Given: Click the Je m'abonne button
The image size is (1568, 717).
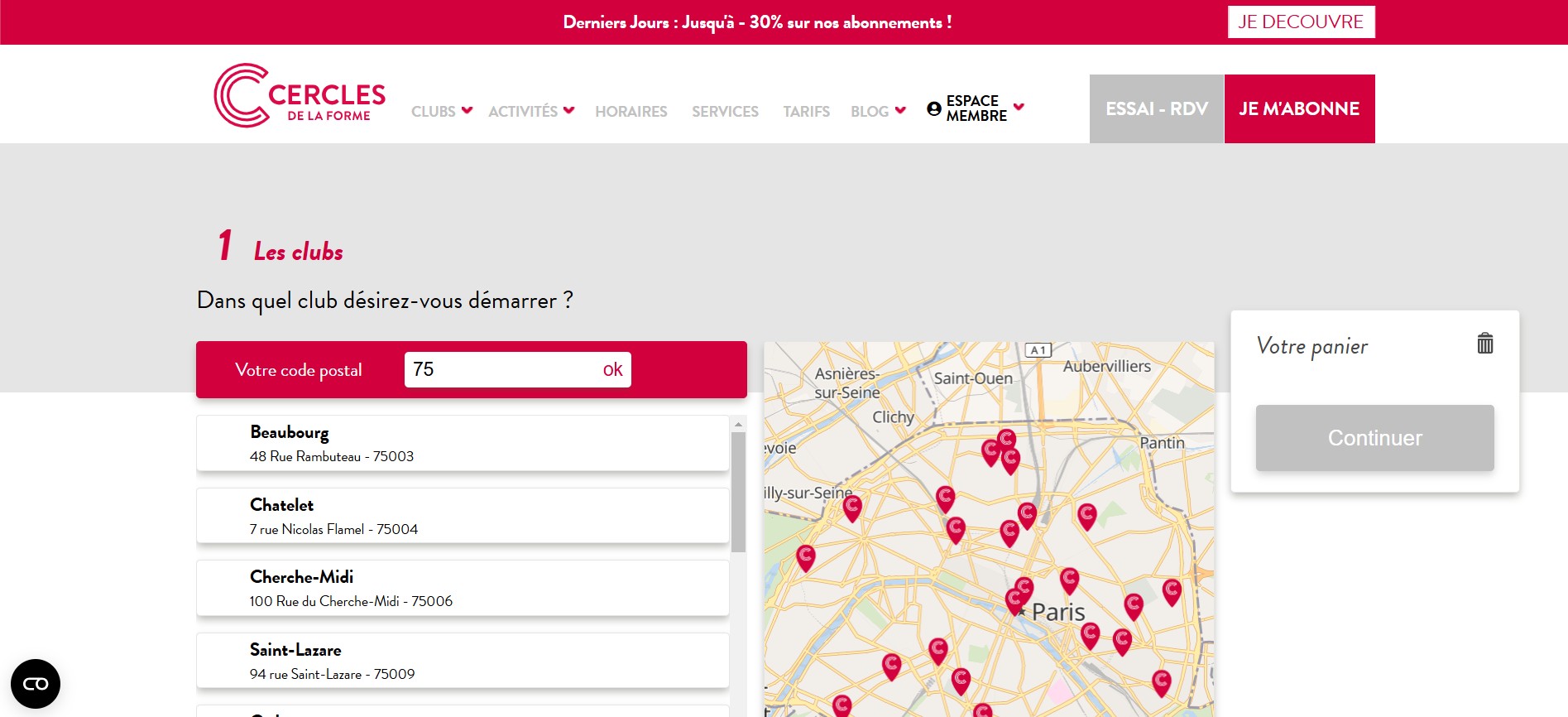Looking at the screenshot, I should 1299,108.
